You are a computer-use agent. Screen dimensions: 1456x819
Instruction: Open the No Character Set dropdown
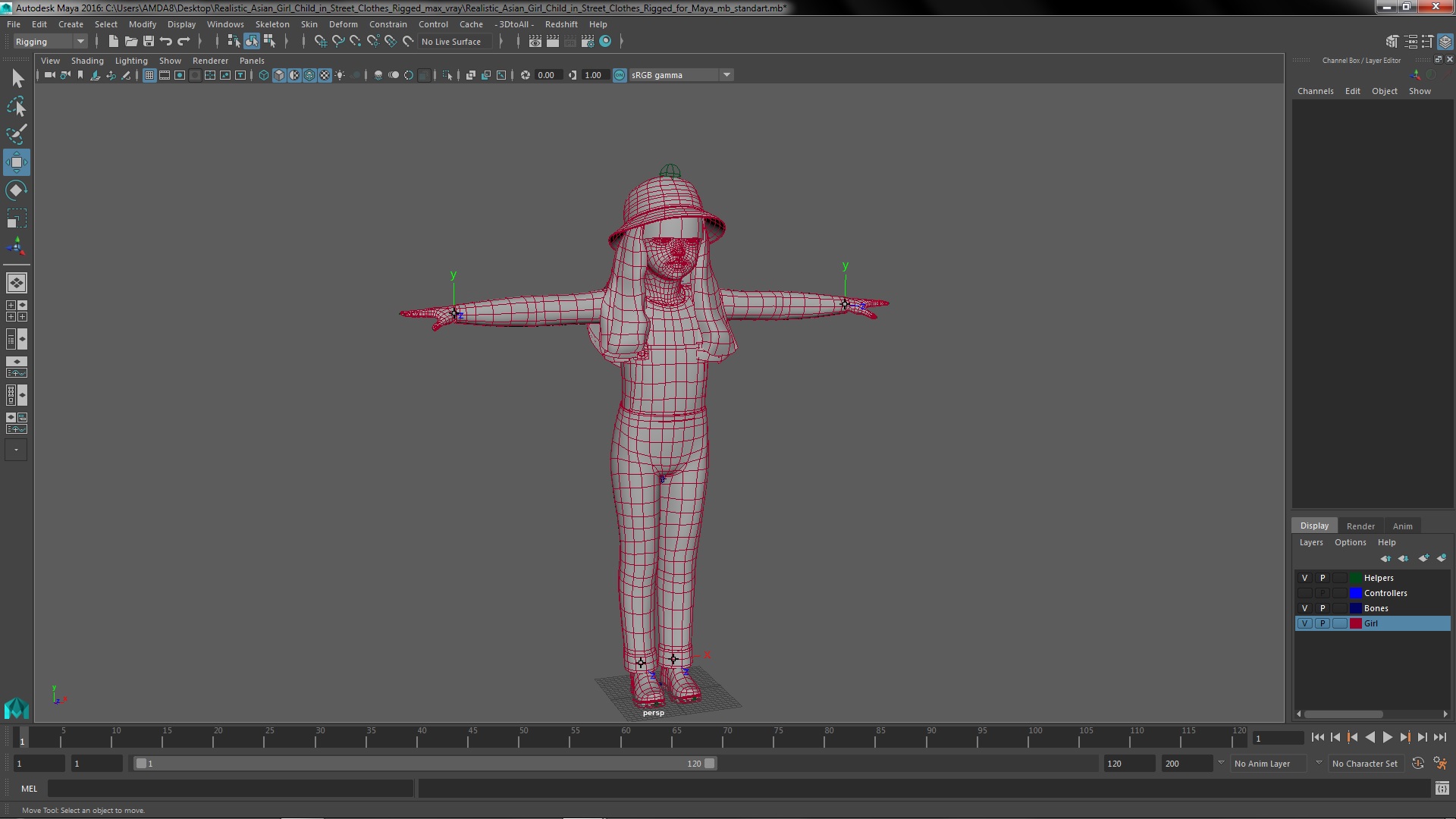[x=1366, y=764]
